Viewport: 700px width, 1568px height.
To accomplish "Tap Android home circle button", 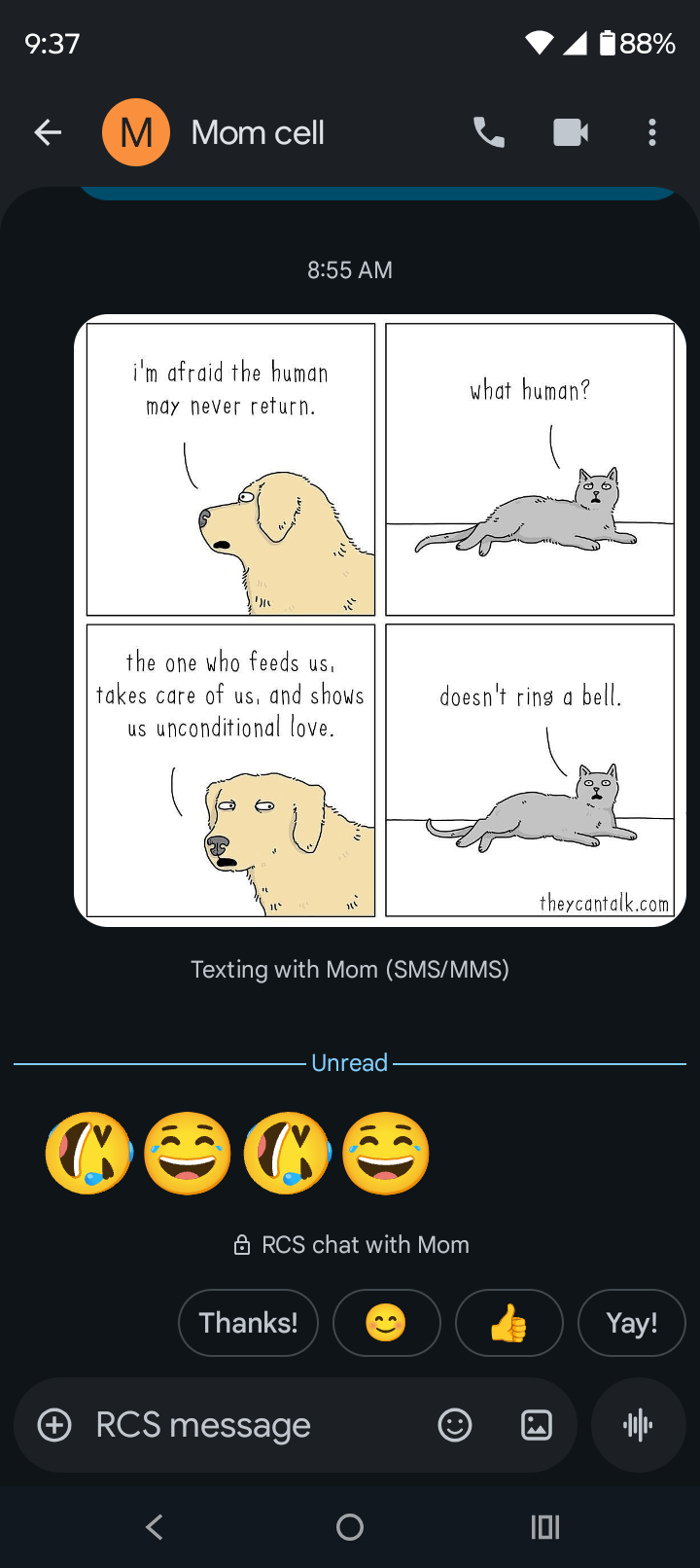I will pyautogui.click(x=350, y=1527).
